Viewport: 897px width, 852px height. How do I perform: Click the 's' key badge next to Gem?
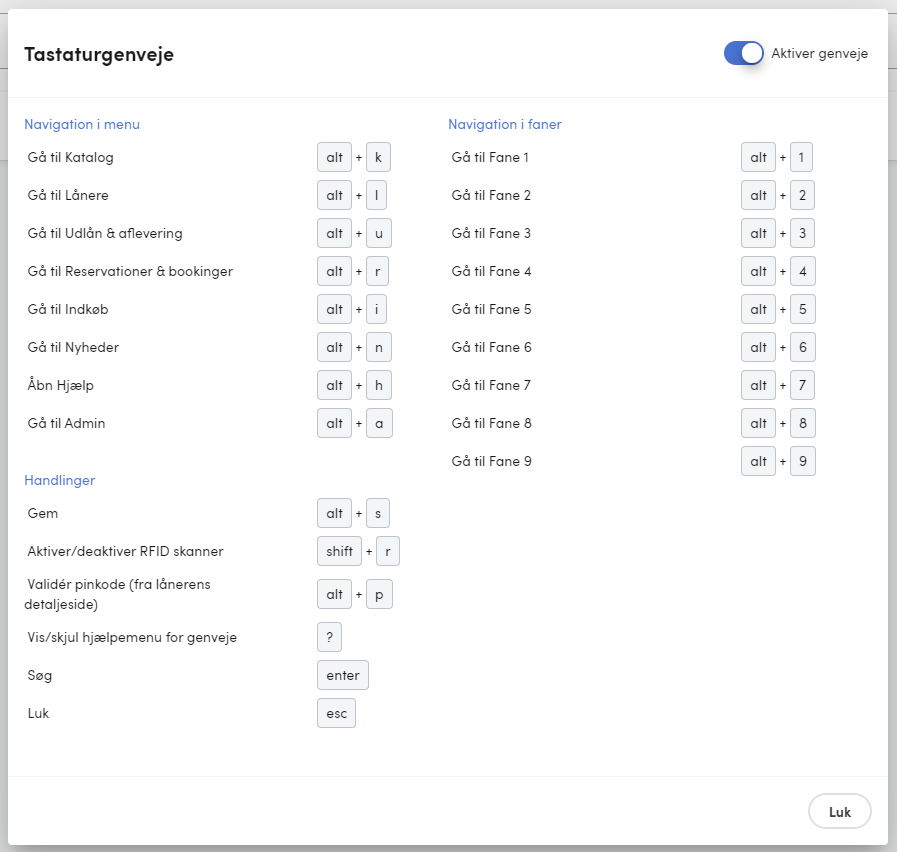pyautogui.click(x=378, y=513)
